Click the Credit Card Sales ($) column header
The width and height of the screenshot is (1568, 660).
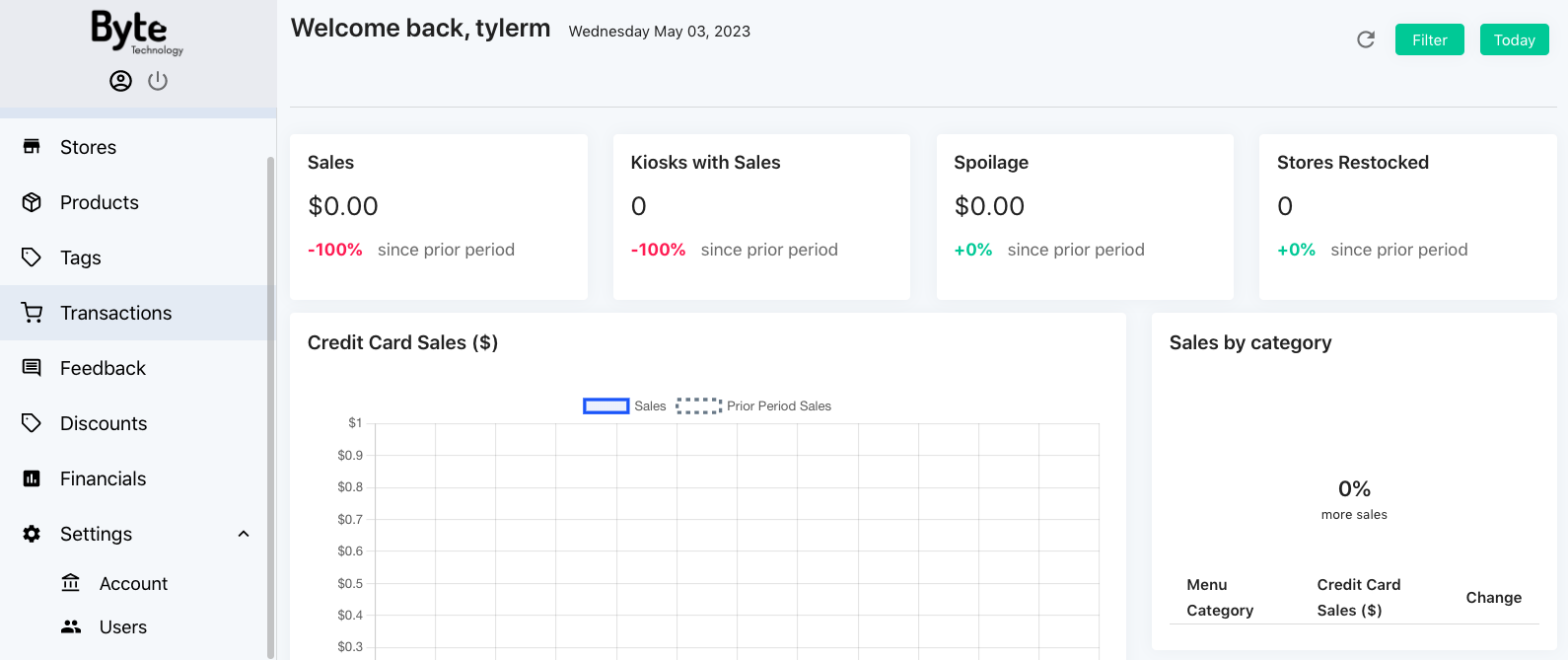[x=1358, y=598]
